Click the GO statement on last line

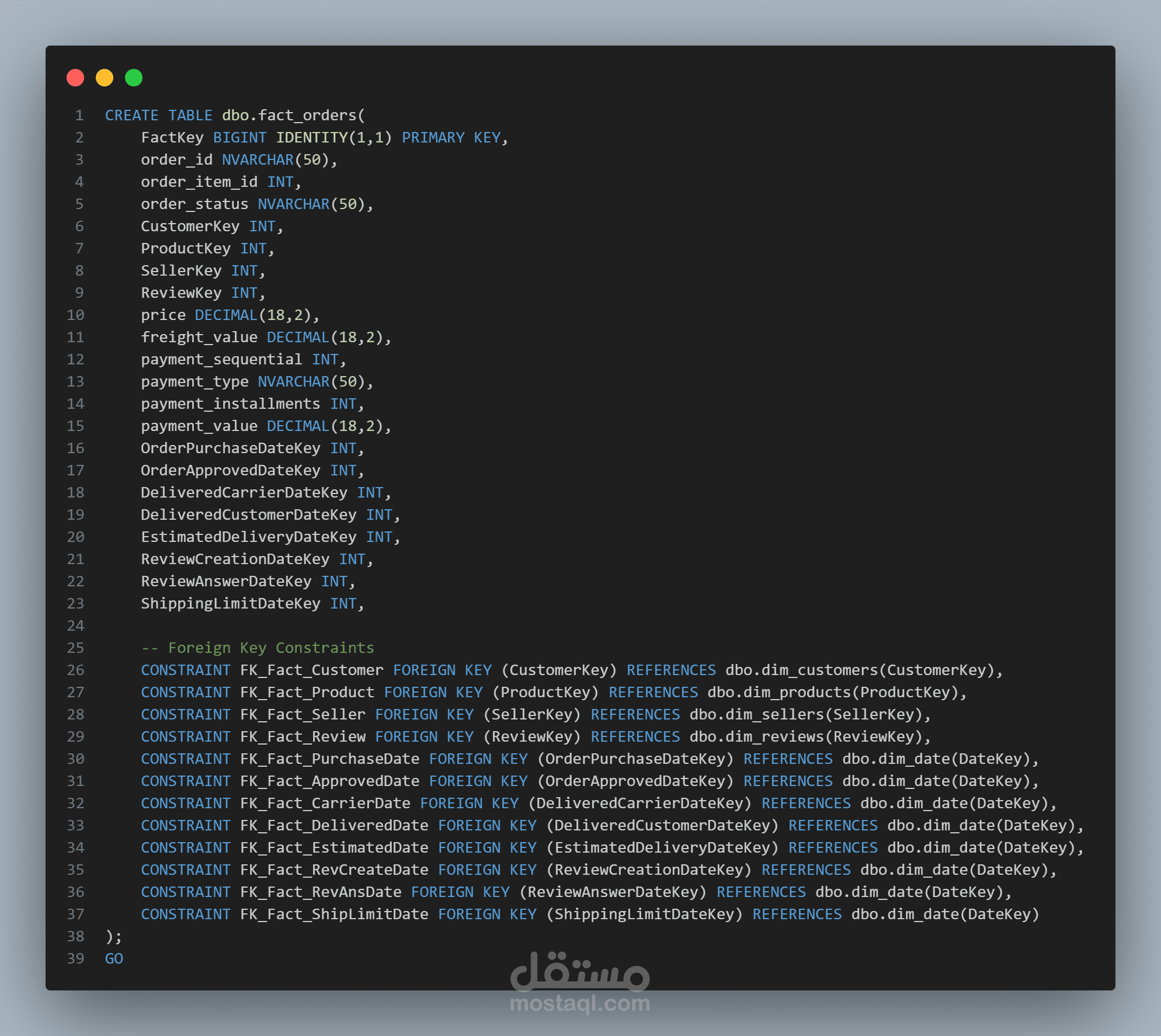click(114, 958)
